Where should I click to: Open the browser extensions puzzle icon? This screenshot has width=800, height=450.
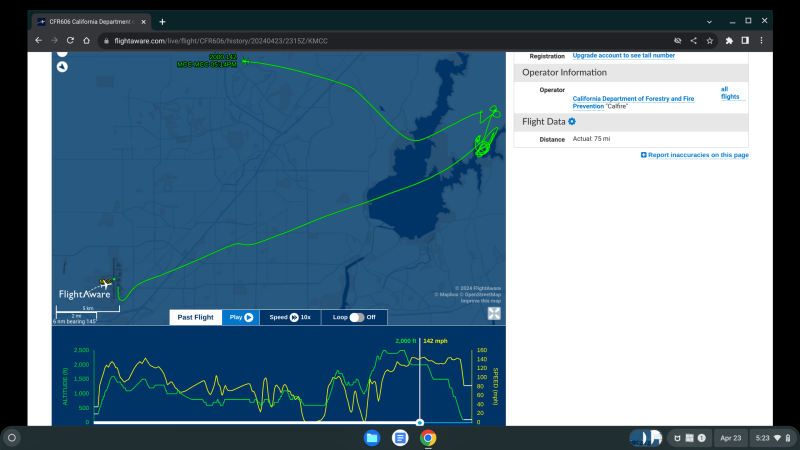pos(729,41)
